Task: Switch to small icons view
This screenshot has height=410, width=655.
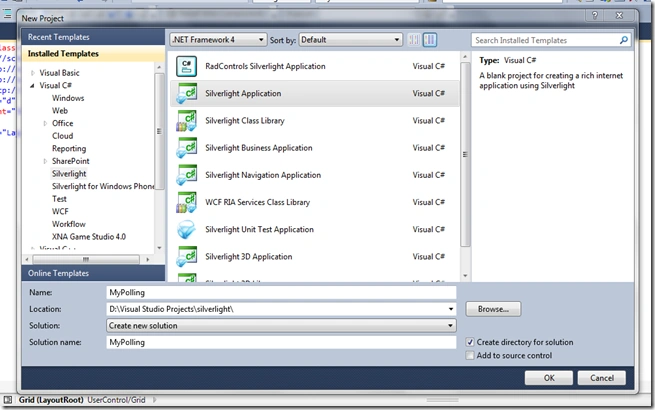Action: [414, 40]
